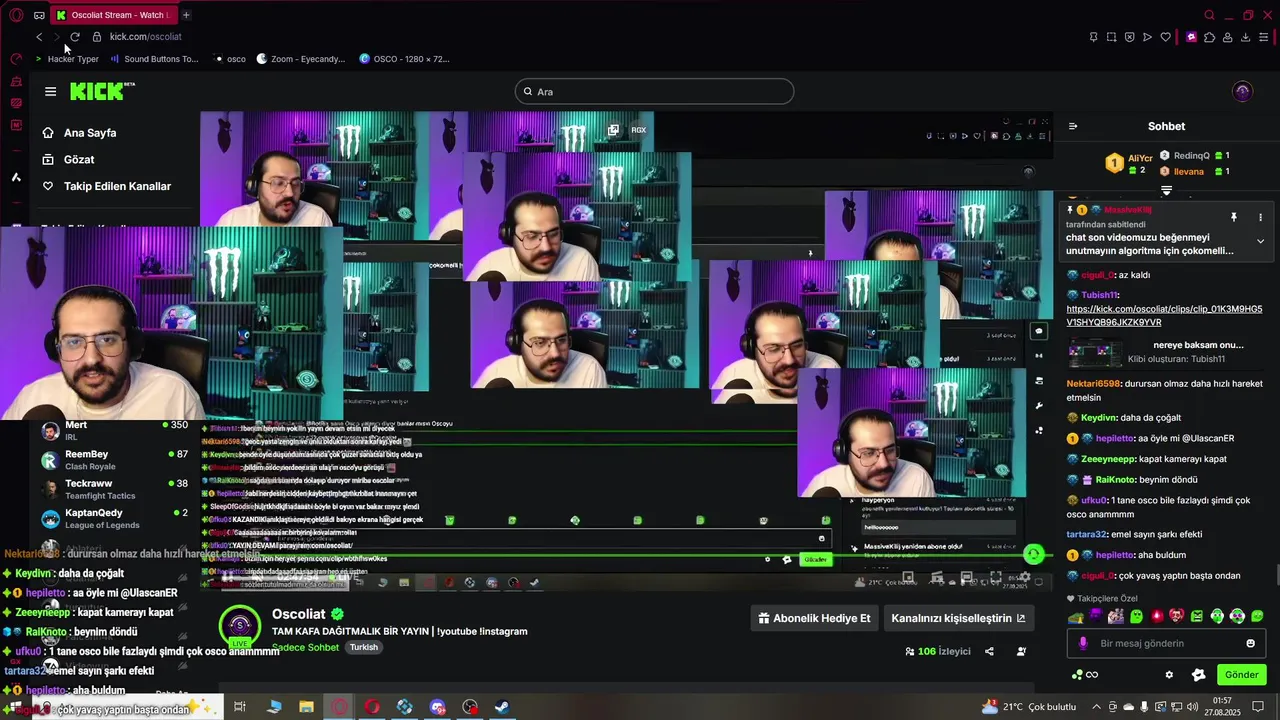Show hidden system tray icons
1280x720 pixels.
[x=1095, y=707]
